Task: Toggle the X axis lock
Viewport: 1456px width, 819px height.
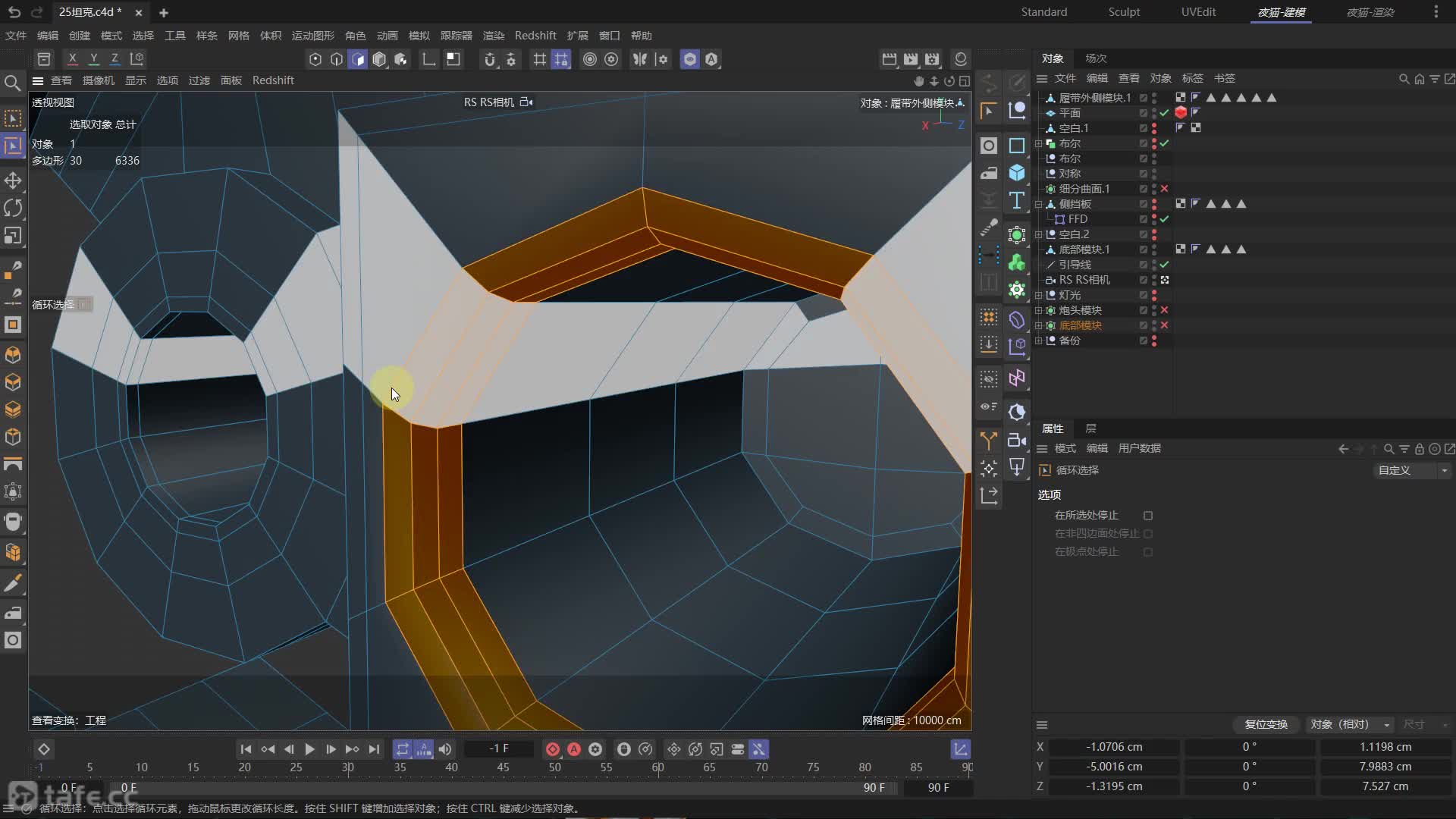Action: [72, 59]
